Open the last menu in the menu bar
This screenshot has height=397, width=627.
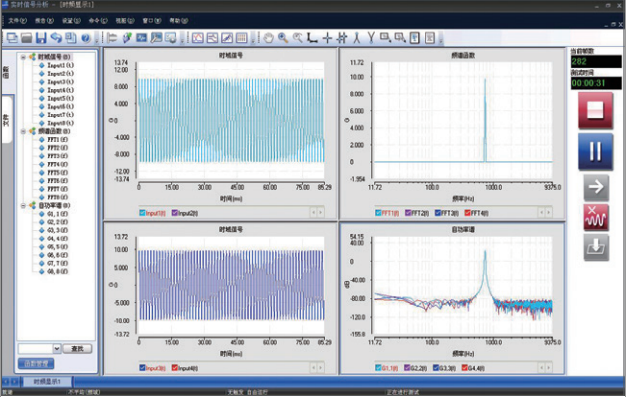click(x=178, y=20)
